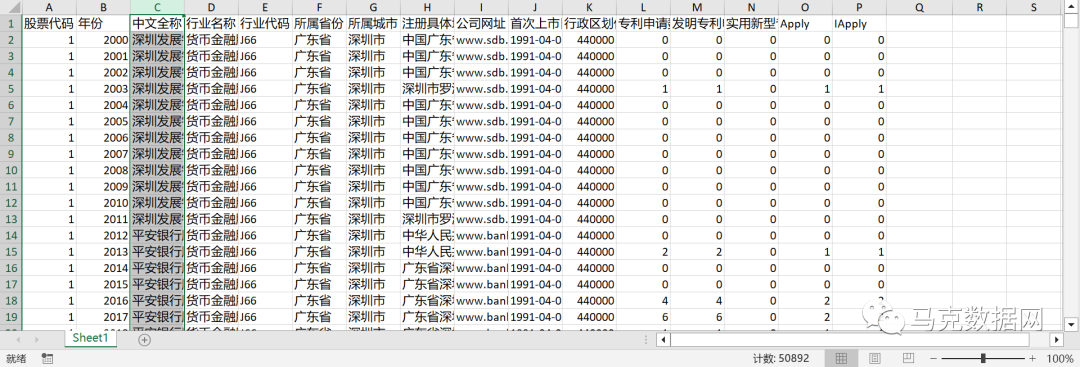Screen dimensions: 1080x367
Task: Select column N header
Action: (751, 7)
